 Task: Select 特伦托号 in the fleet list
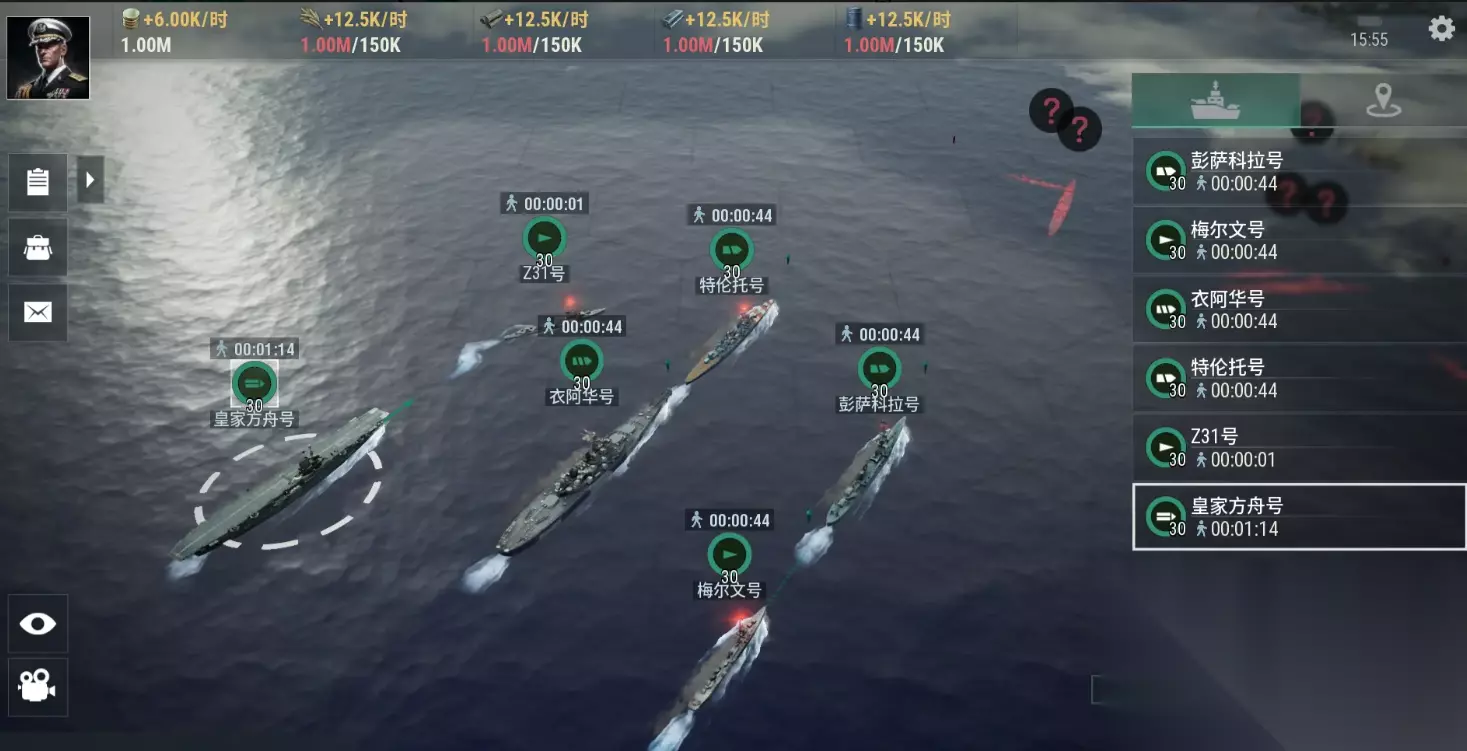pos(1299,378)
